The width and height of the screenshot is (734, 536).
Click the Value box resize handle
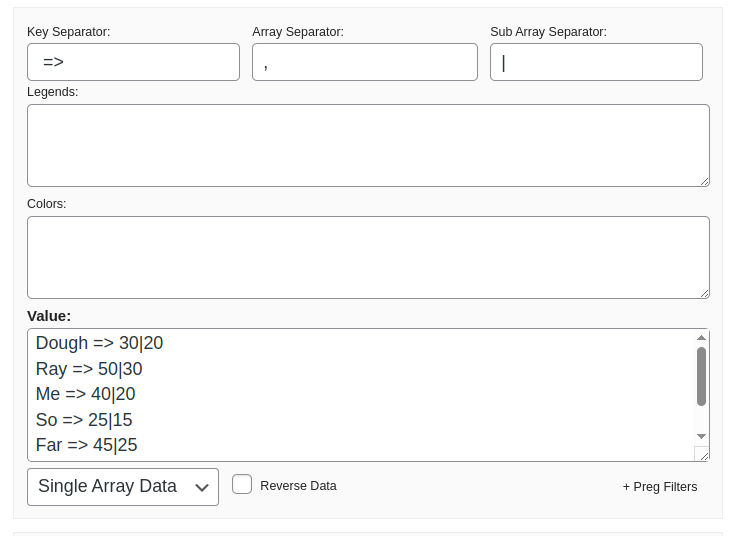pos(704,455)
